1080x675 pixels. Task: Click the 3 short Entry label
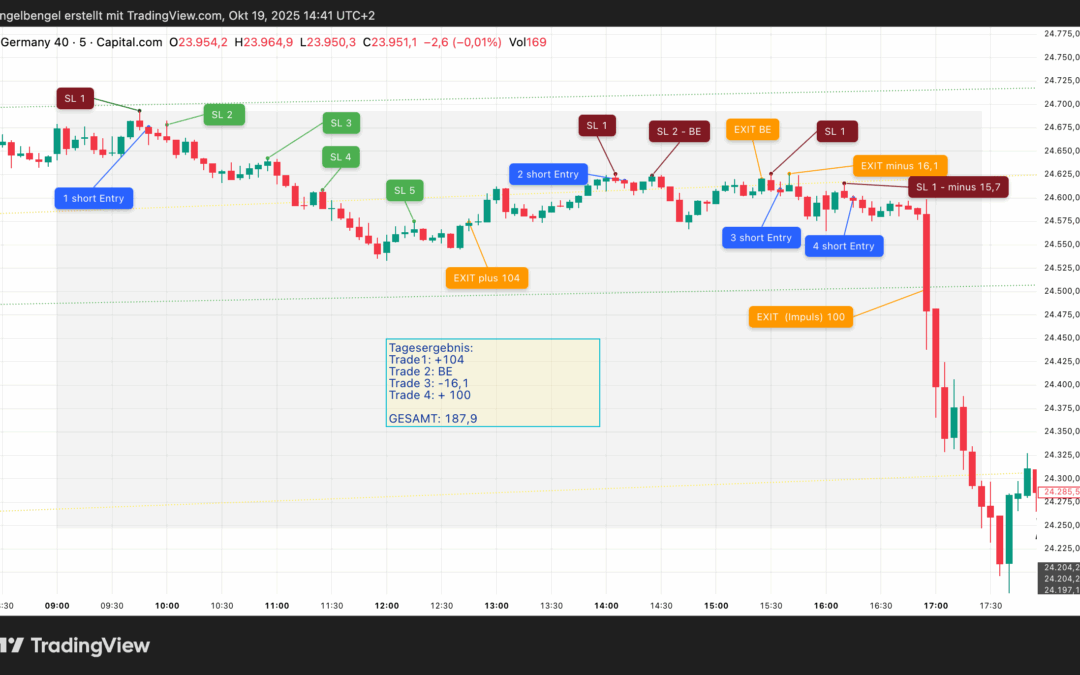761,238
